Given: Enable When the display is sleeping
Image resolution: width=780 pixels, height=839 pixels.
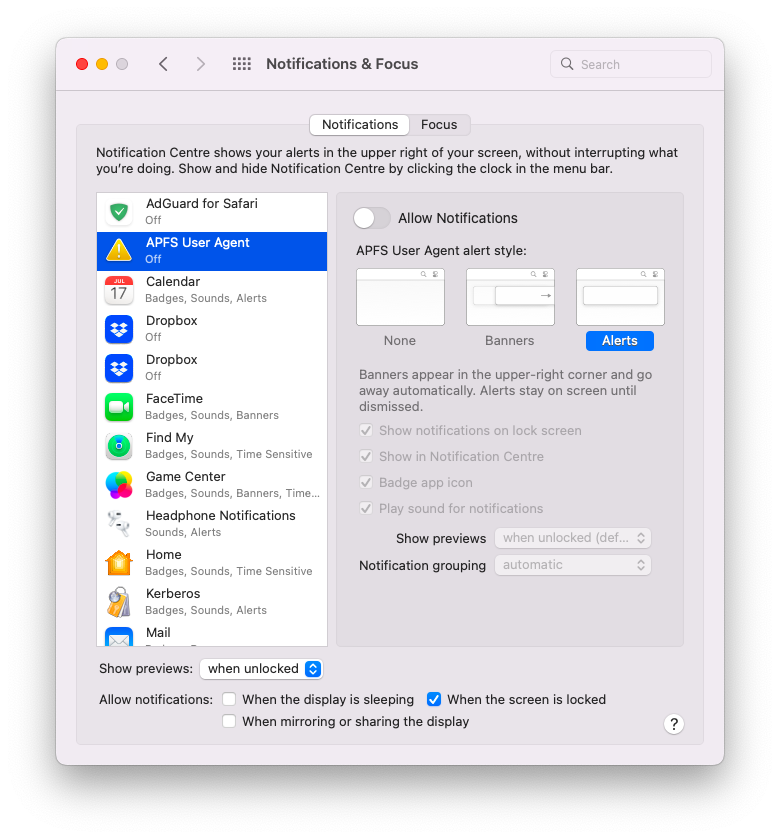Looking at the screenshot, I should 229,699.
